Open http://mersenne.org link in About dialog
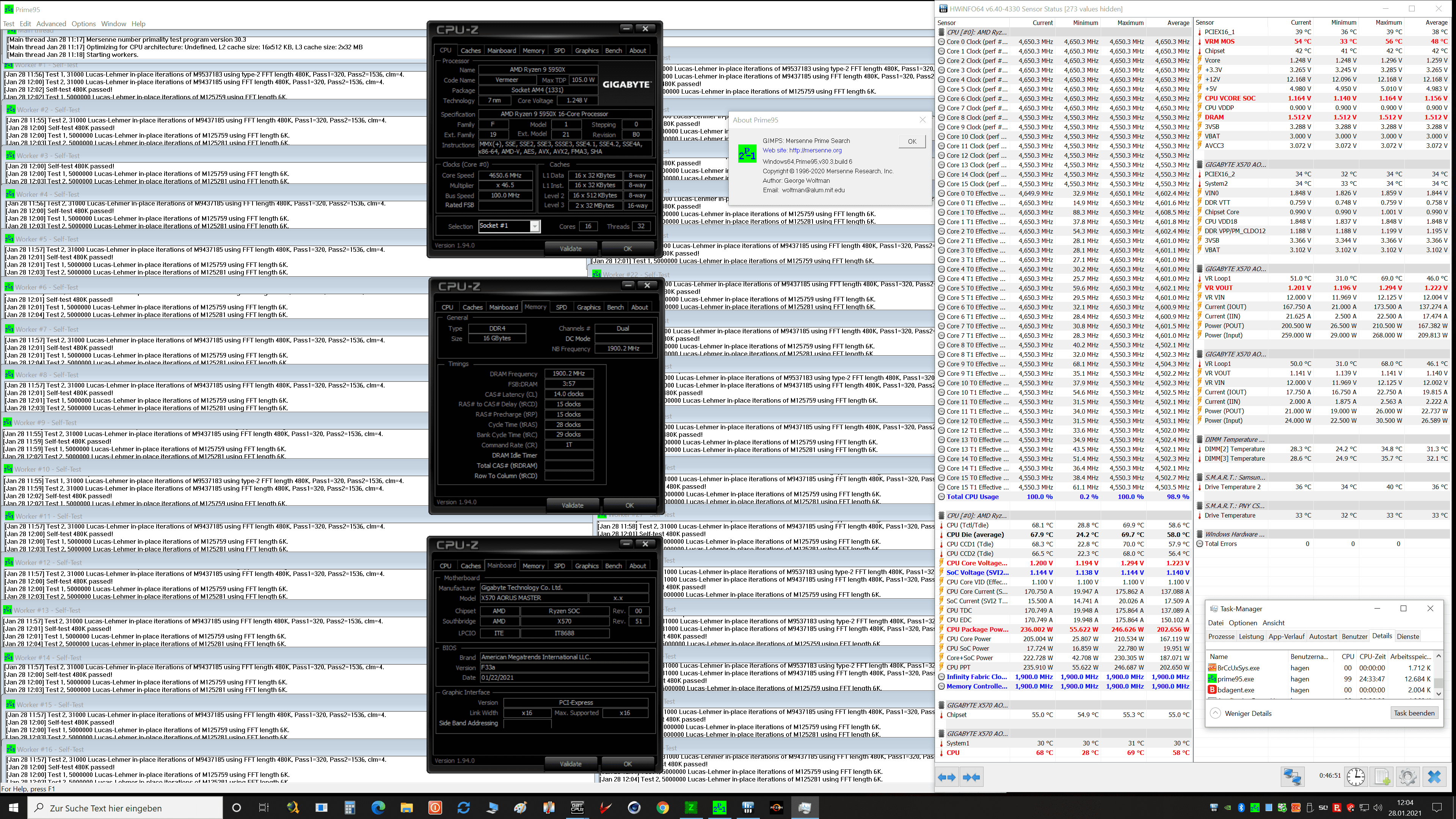 [815, 151]
